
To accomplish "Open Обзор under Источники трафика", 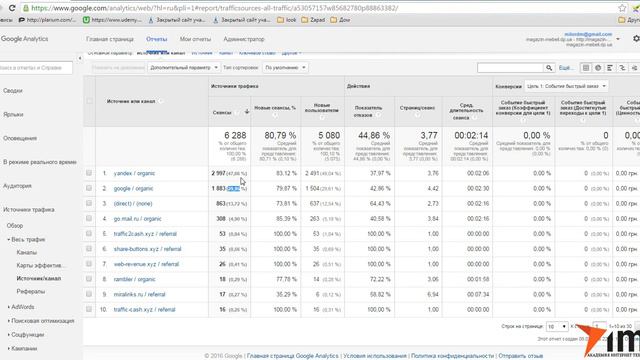I will 15,225.
